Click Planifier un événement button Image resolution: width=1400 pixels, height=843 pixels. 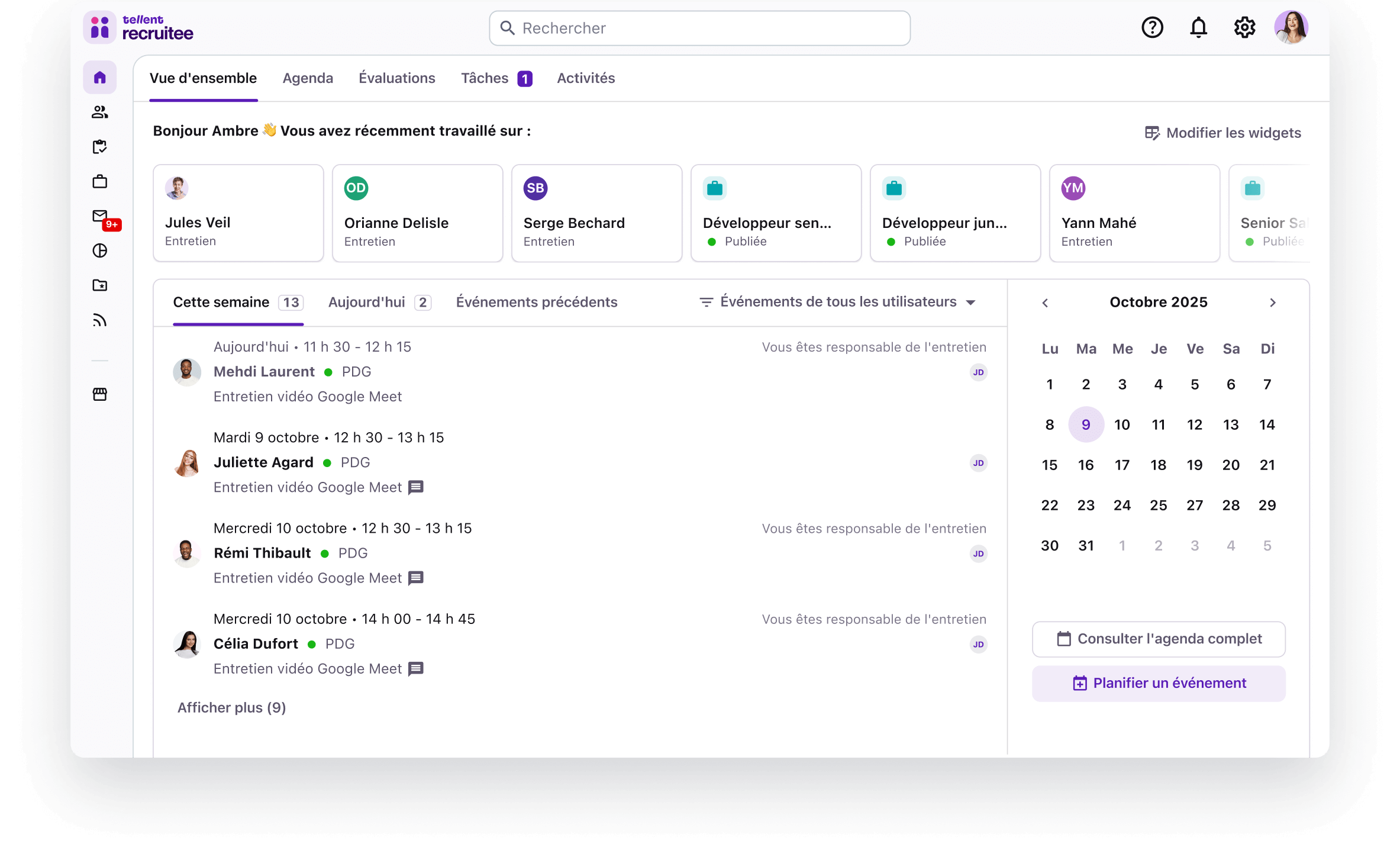[1159, 683]
